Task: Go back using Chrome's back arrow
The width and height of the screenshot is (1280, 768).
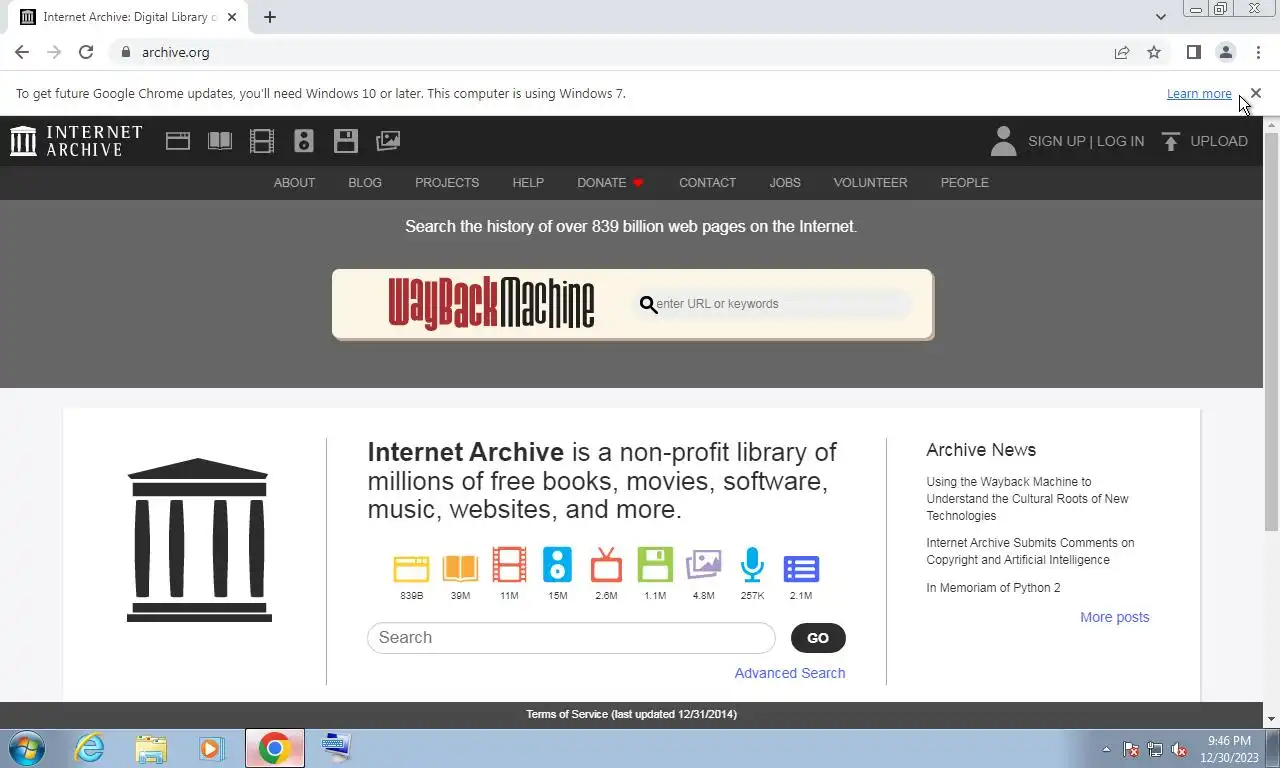Action: (x=22, y=52)
